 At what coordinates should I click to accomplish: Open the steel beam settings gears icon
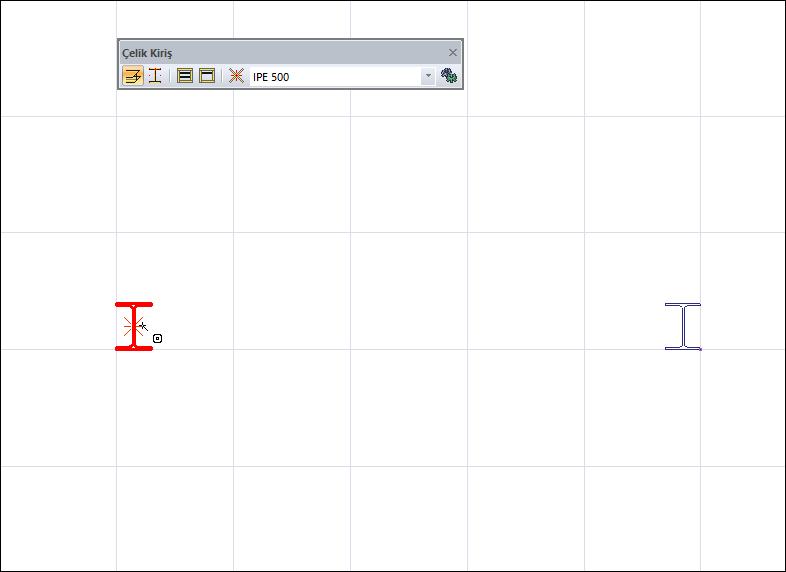(449, 76)
